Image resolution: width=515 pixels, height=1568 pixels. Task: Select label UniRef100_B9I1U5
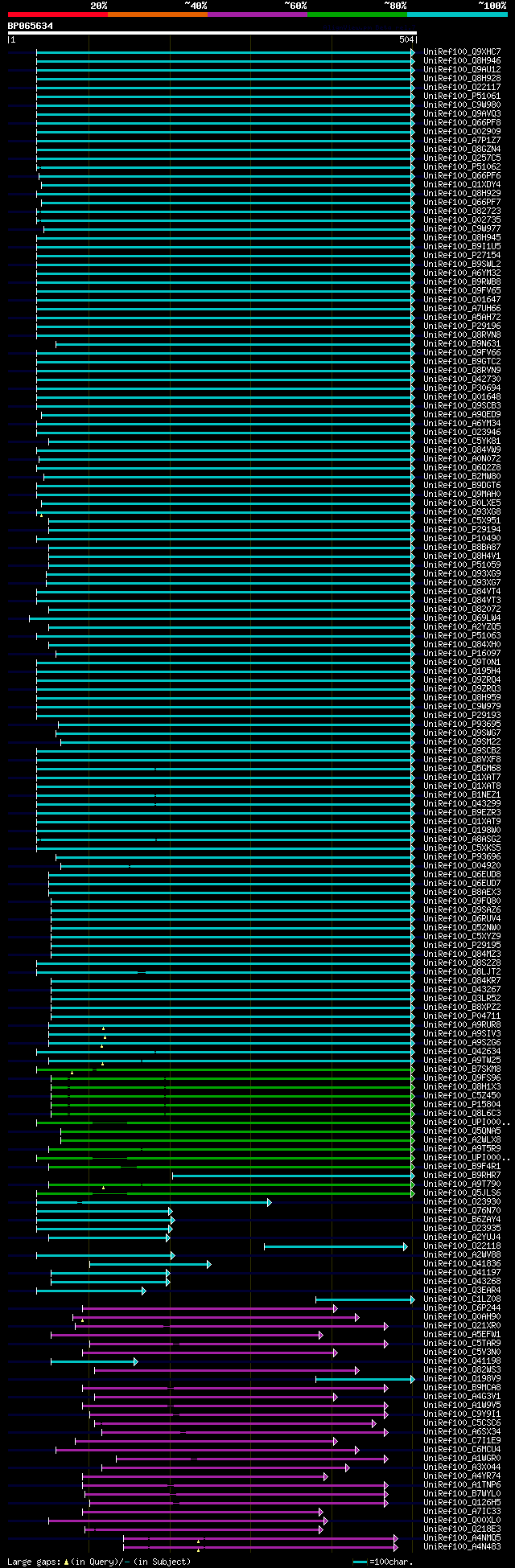click(x=462, y=247)
